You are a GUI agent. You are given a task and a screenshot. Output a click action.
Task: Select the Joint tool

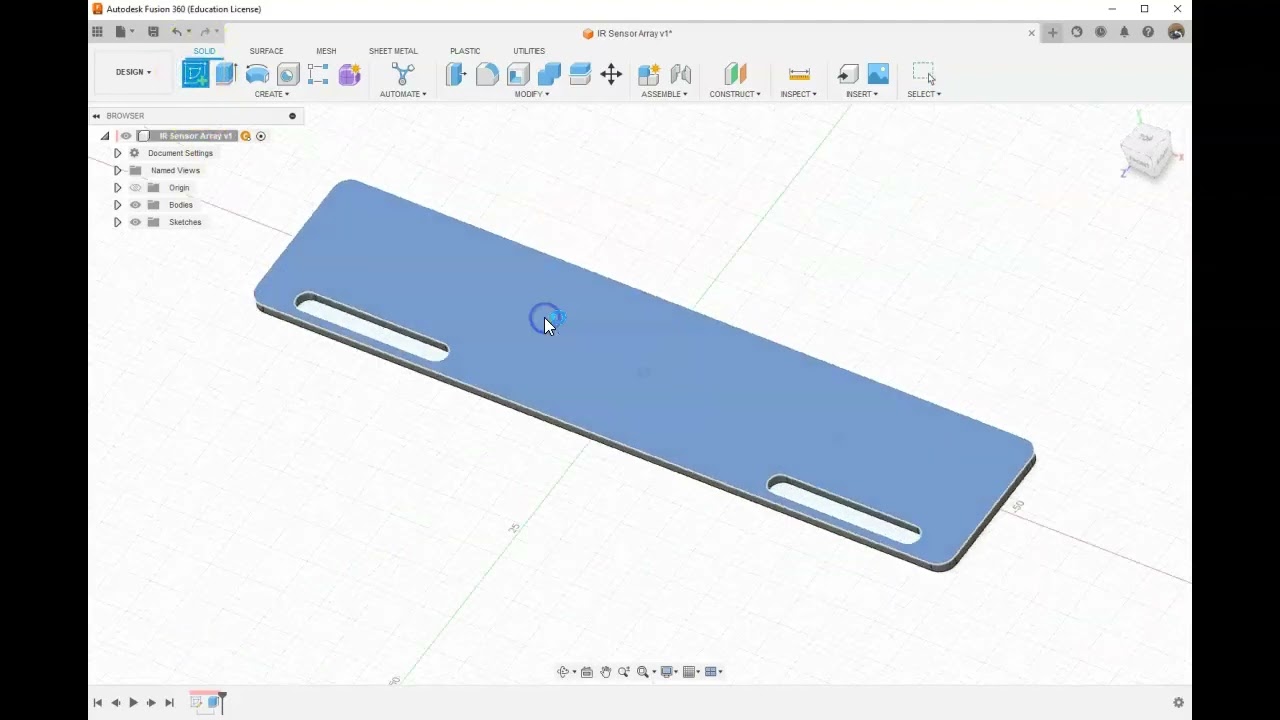[681, 74]
